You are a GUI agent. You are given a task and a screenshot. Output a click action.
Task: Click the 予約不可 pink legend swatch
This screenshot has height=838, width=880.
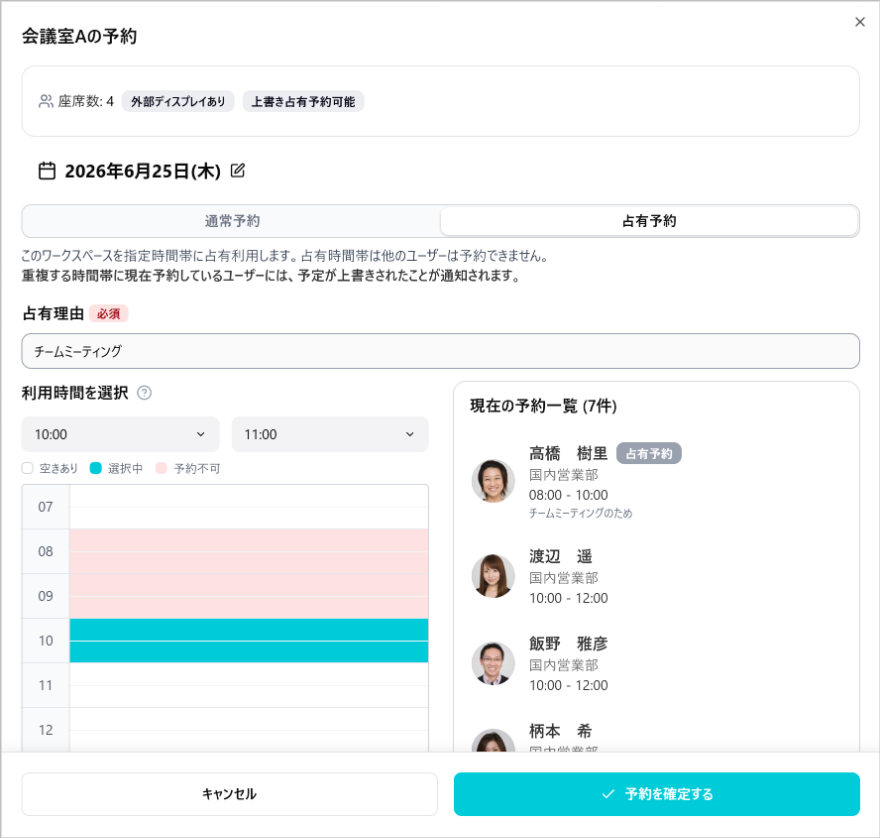point(161,468)
